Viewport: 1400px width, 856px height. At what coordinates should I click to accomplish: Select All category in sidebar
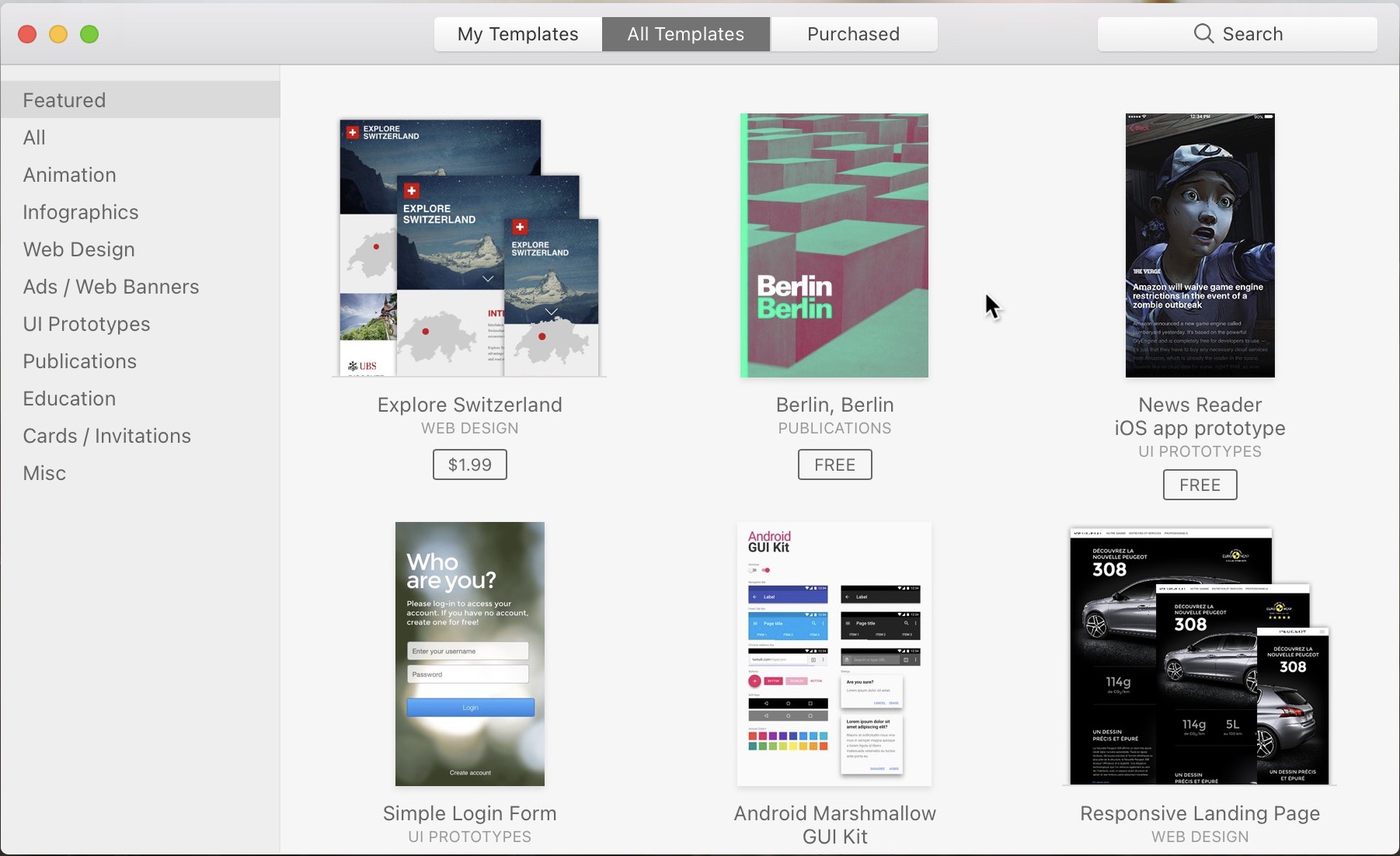coord(141,137)
